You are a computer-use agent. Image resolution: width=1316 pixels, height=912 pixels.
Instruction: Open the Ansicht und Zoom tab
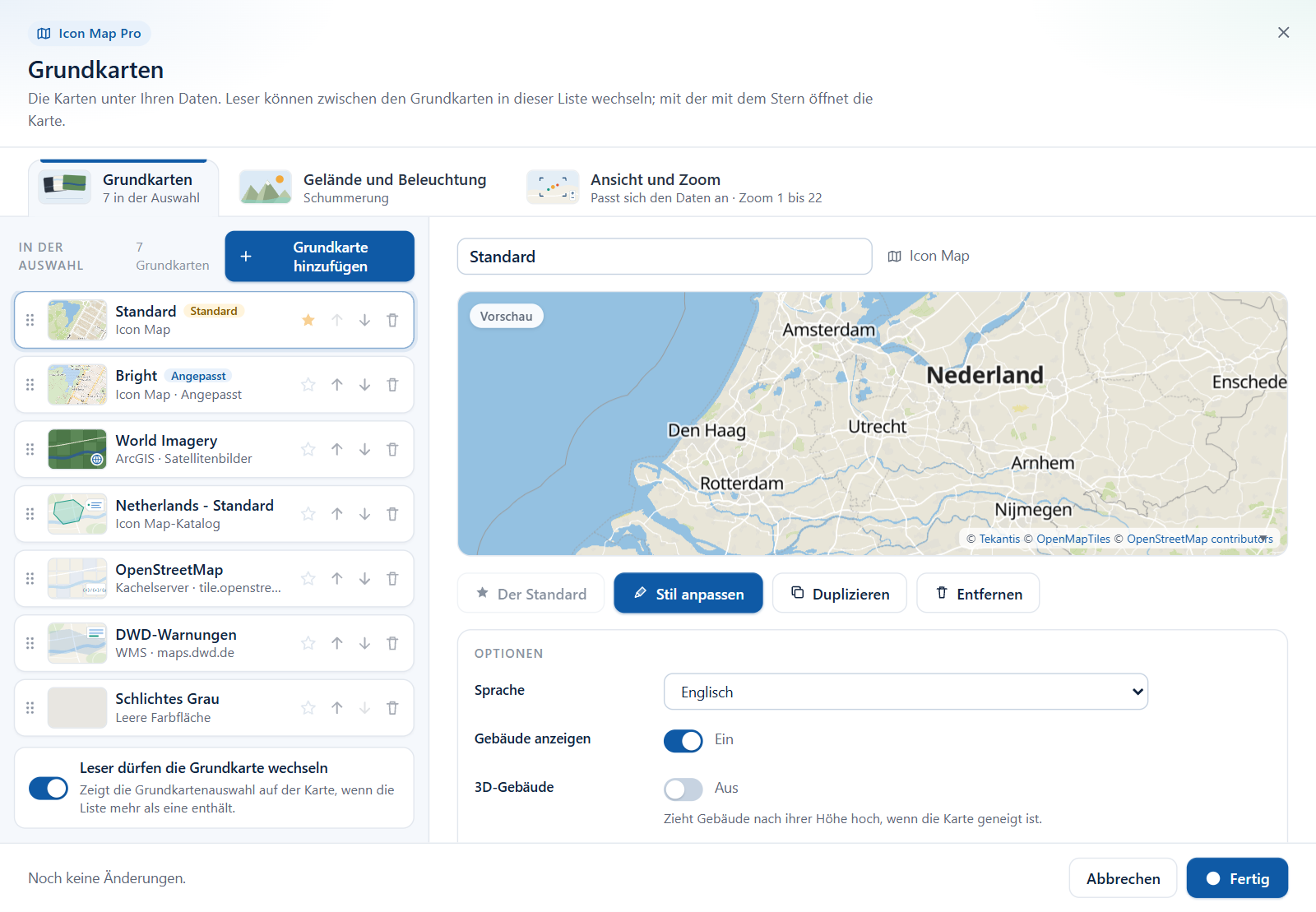674,187
